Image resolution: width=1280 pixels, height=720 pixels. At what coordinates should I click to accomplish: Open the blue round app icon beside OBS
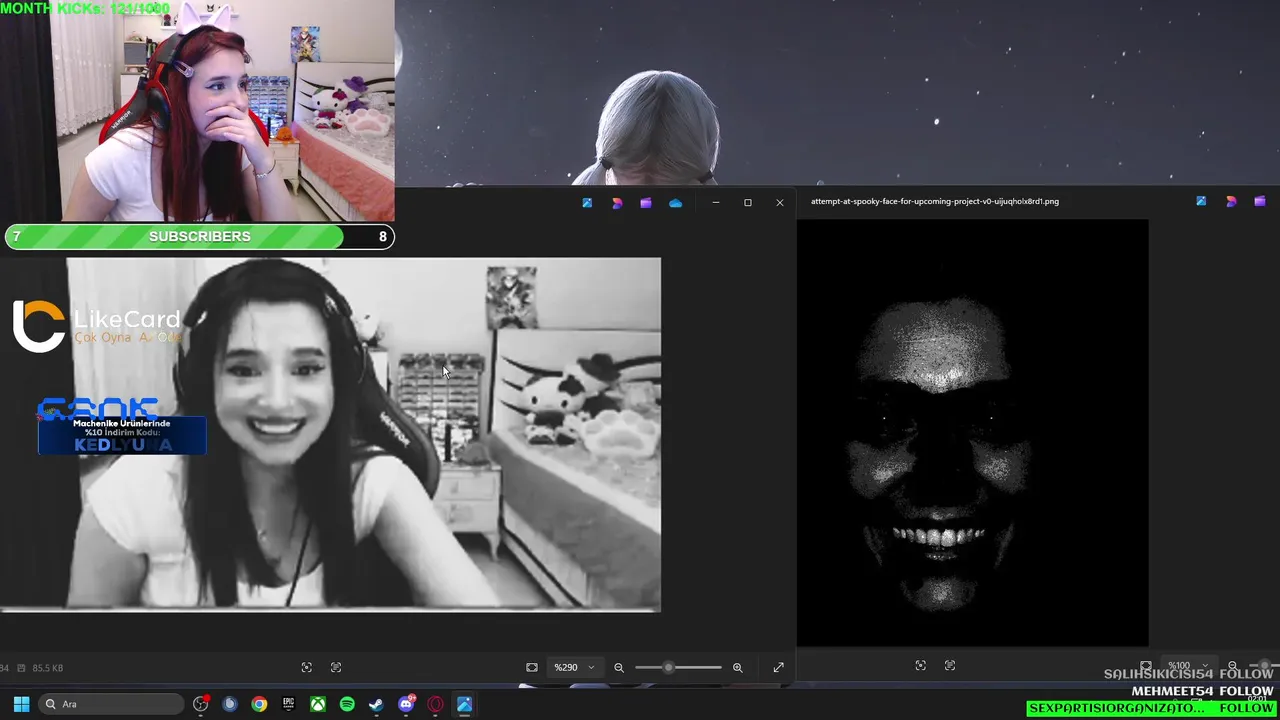point(230,704)
